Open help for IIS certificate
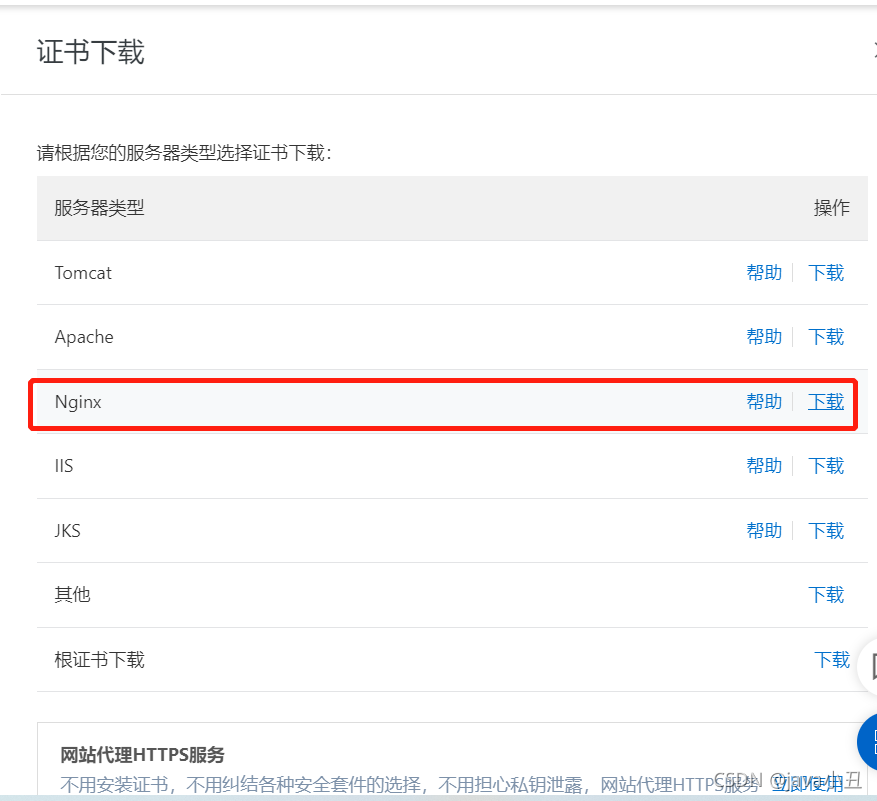 [764, 465]
